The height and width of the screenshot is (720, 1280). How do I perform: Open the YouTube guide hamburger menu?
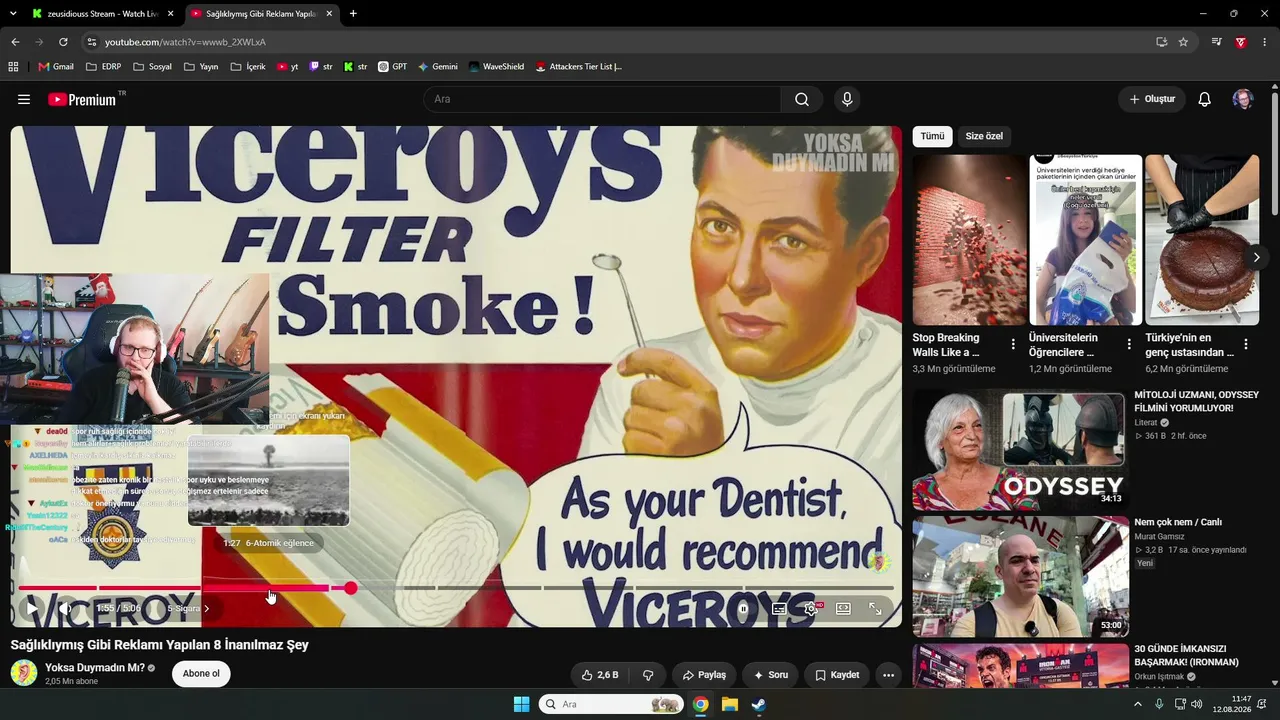point(24,99)
